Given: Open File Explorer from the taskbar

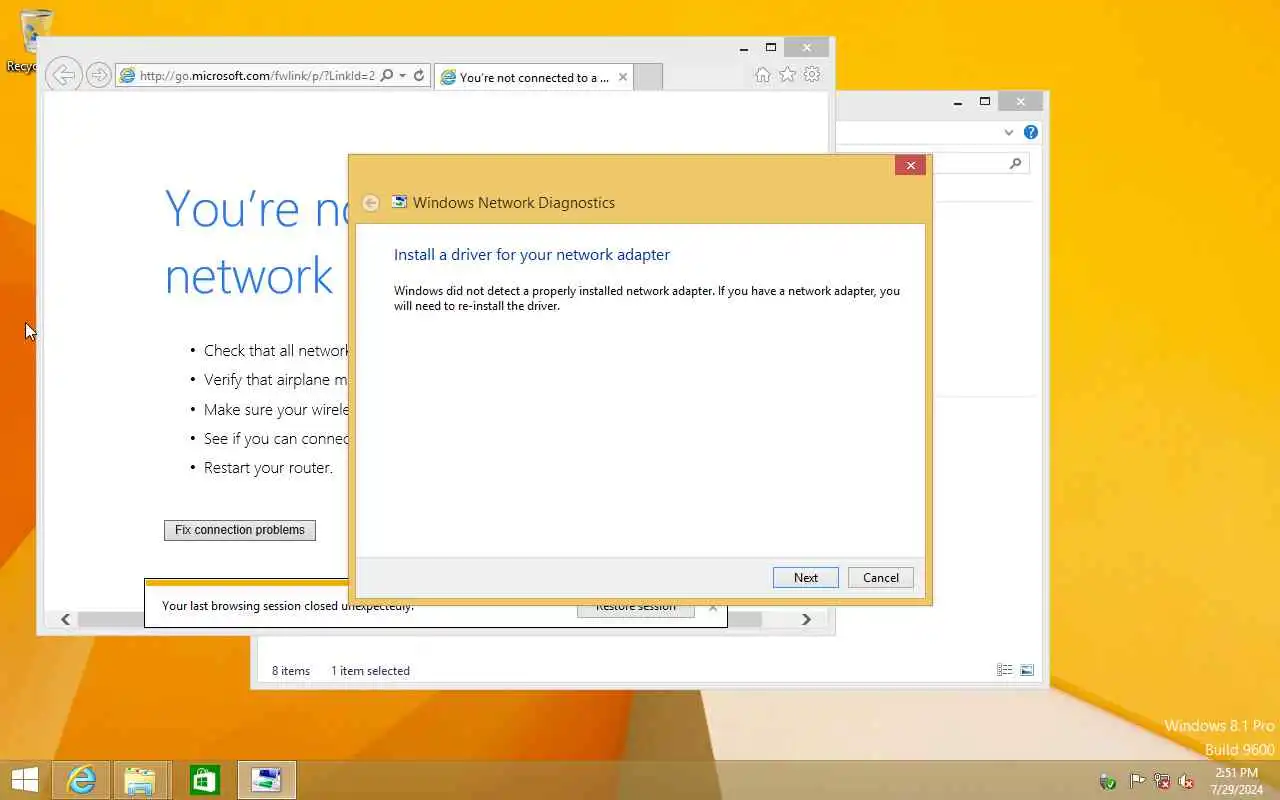Looking at the screenshot, I should click(x=140, y=780).
